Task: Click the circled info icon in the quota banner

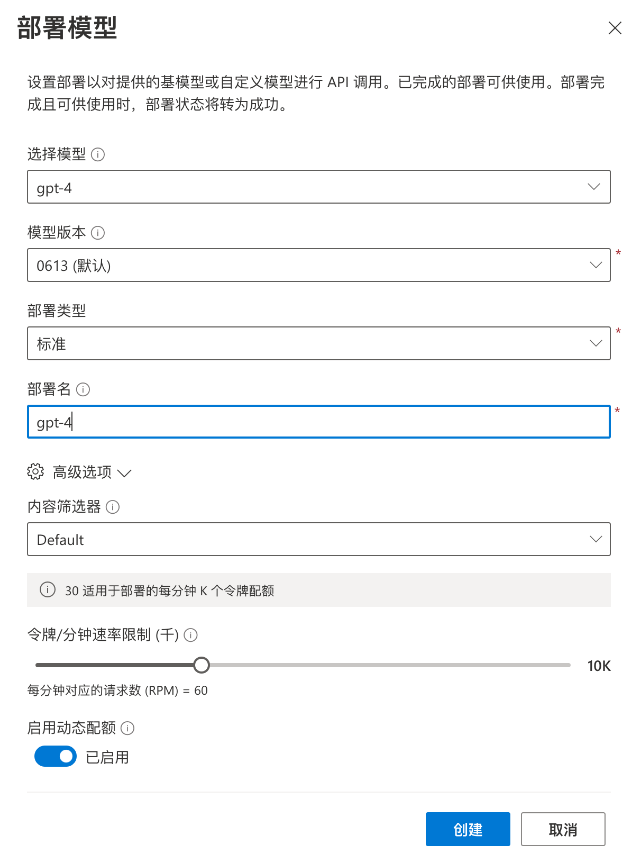Action: pyautogui.click(x=46, y=590)
